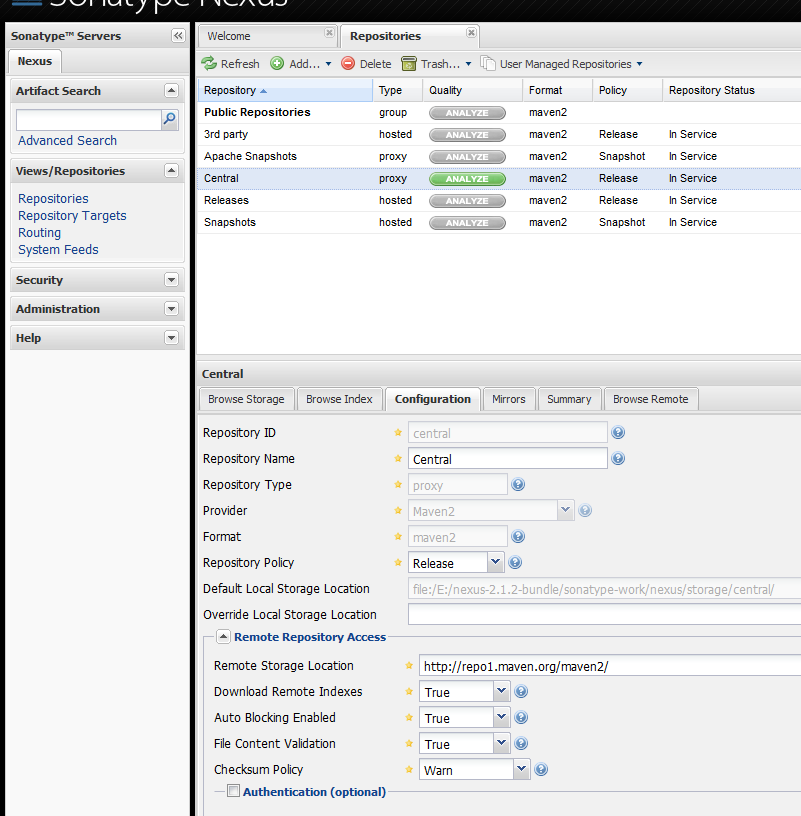
Task: Click the Remote Storage Location field
Action: coord(610,666)
